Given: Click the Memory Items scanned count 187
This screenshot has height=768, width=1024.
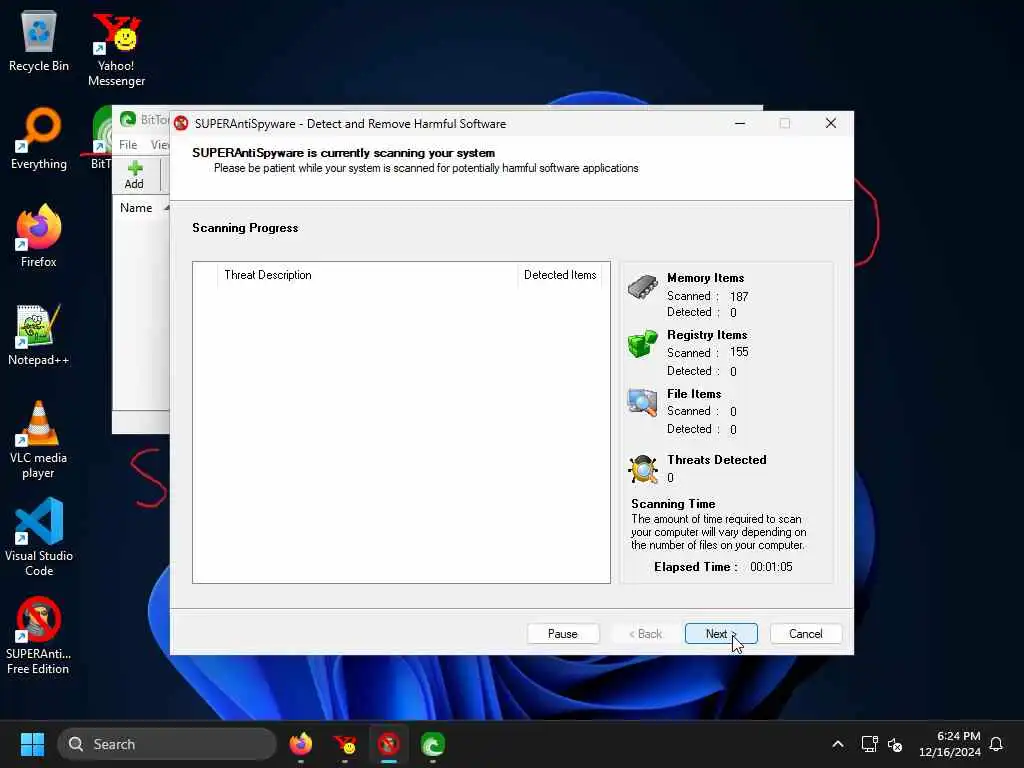Looking at the screenshot, I should 739,296.
